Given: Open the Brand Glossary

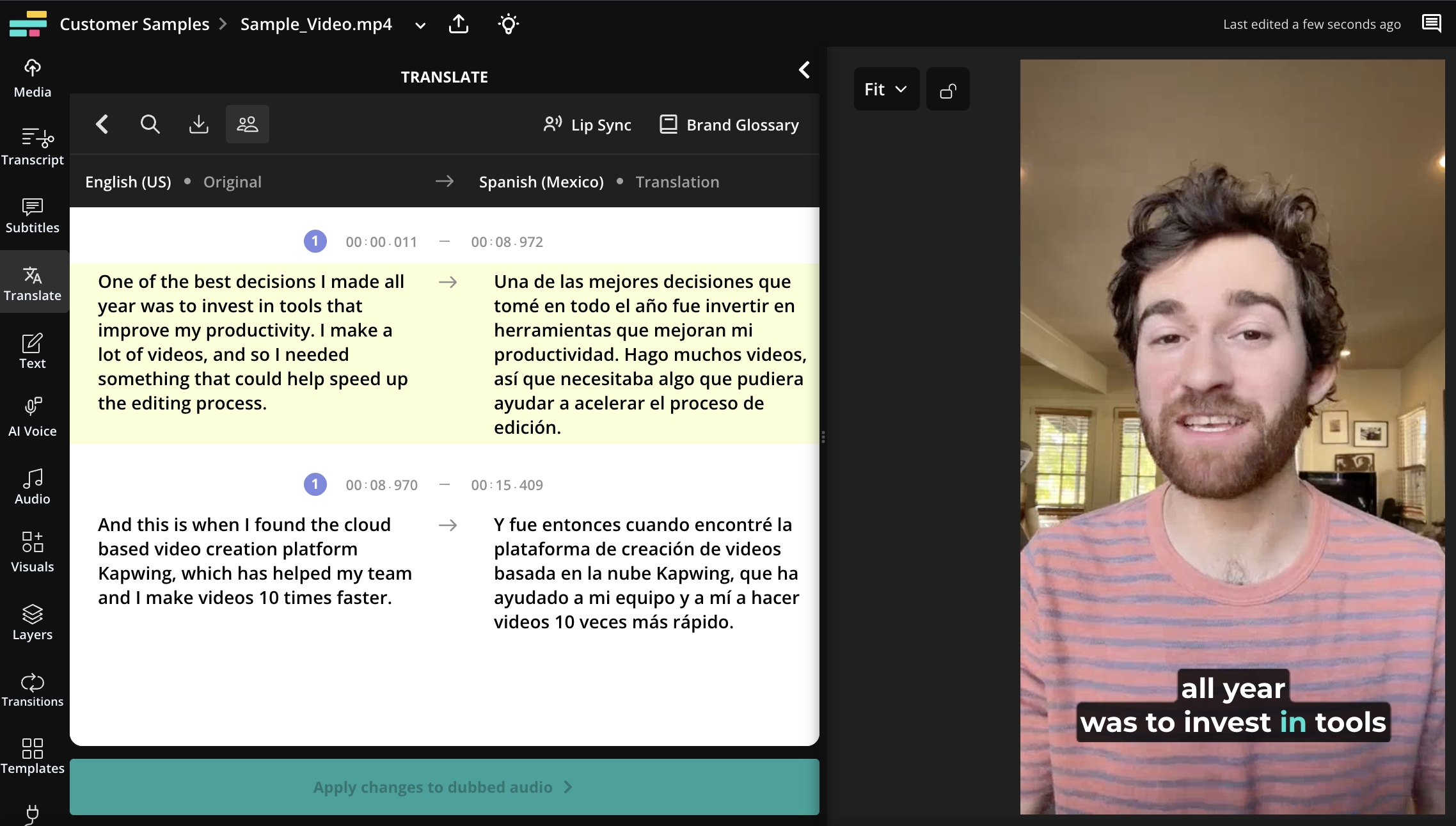Looking at the screenshot, I should pyautogui.click(x=729, y=125).
